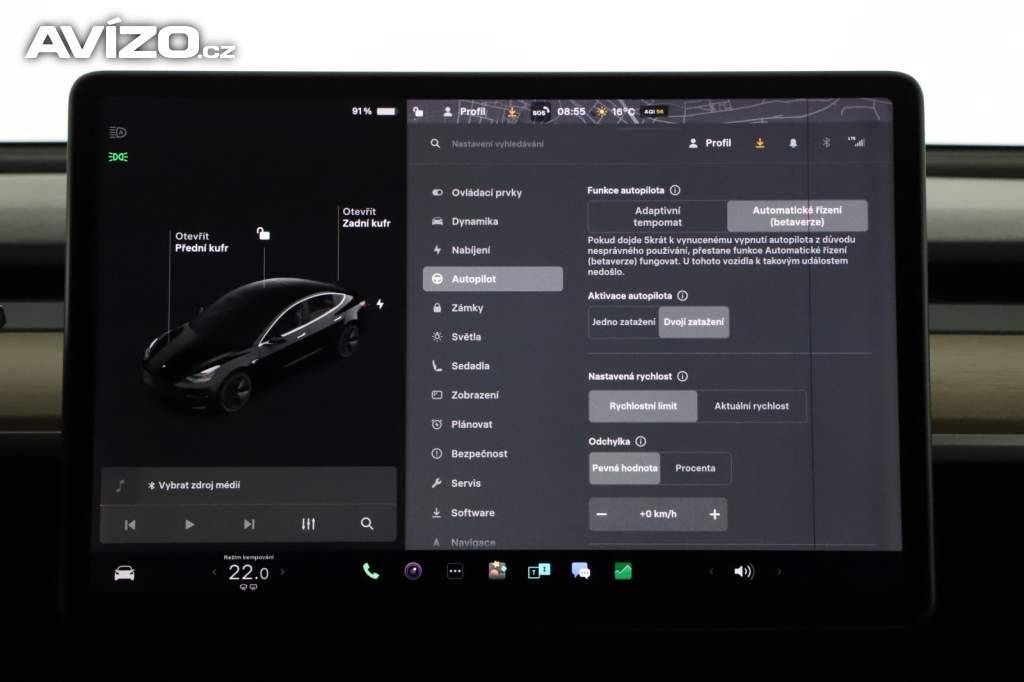Open the phone app in bottom bar

[x=371, y=571]
